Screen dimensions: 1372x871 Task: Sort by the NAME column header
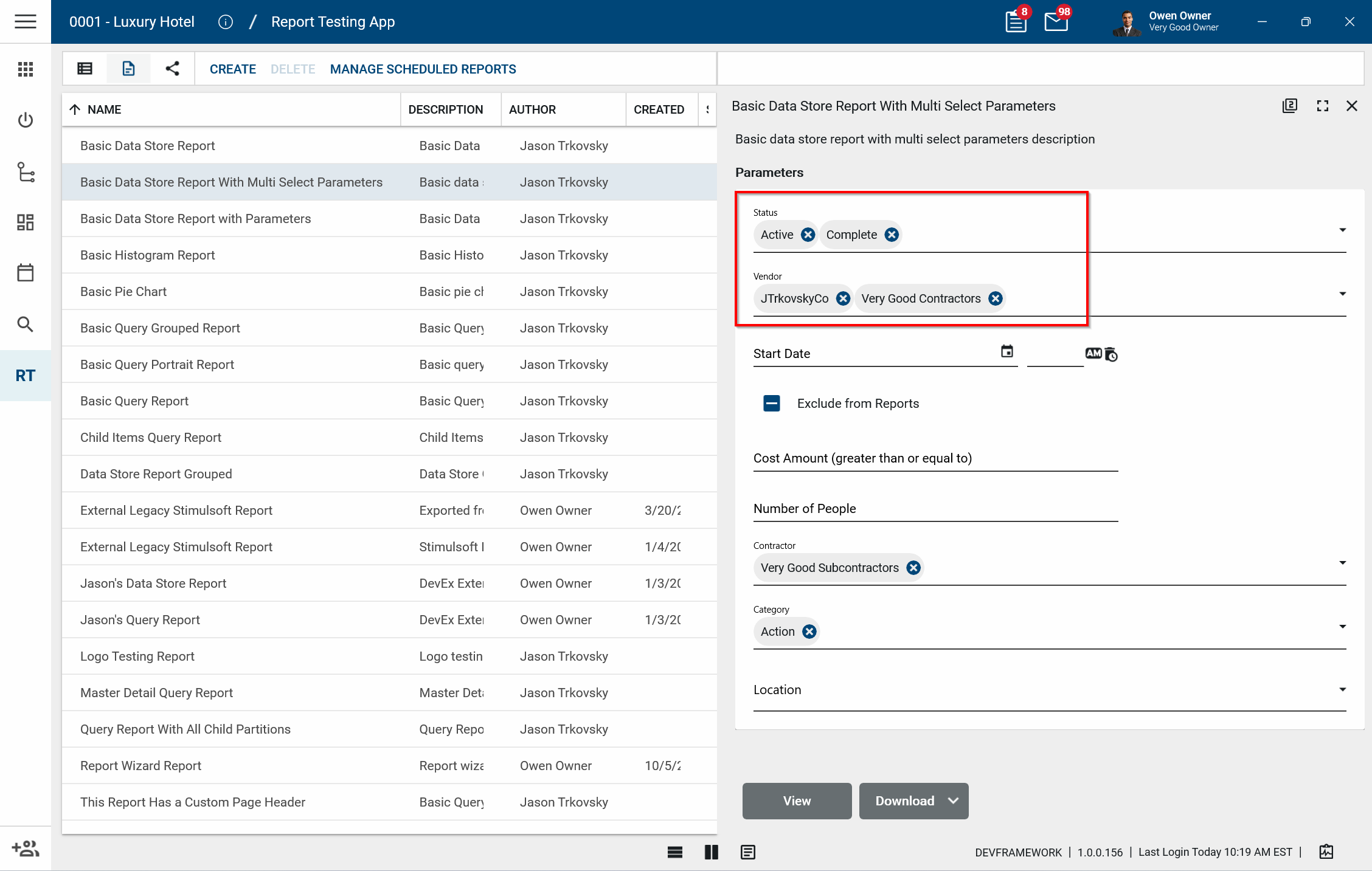coord(105,109)
